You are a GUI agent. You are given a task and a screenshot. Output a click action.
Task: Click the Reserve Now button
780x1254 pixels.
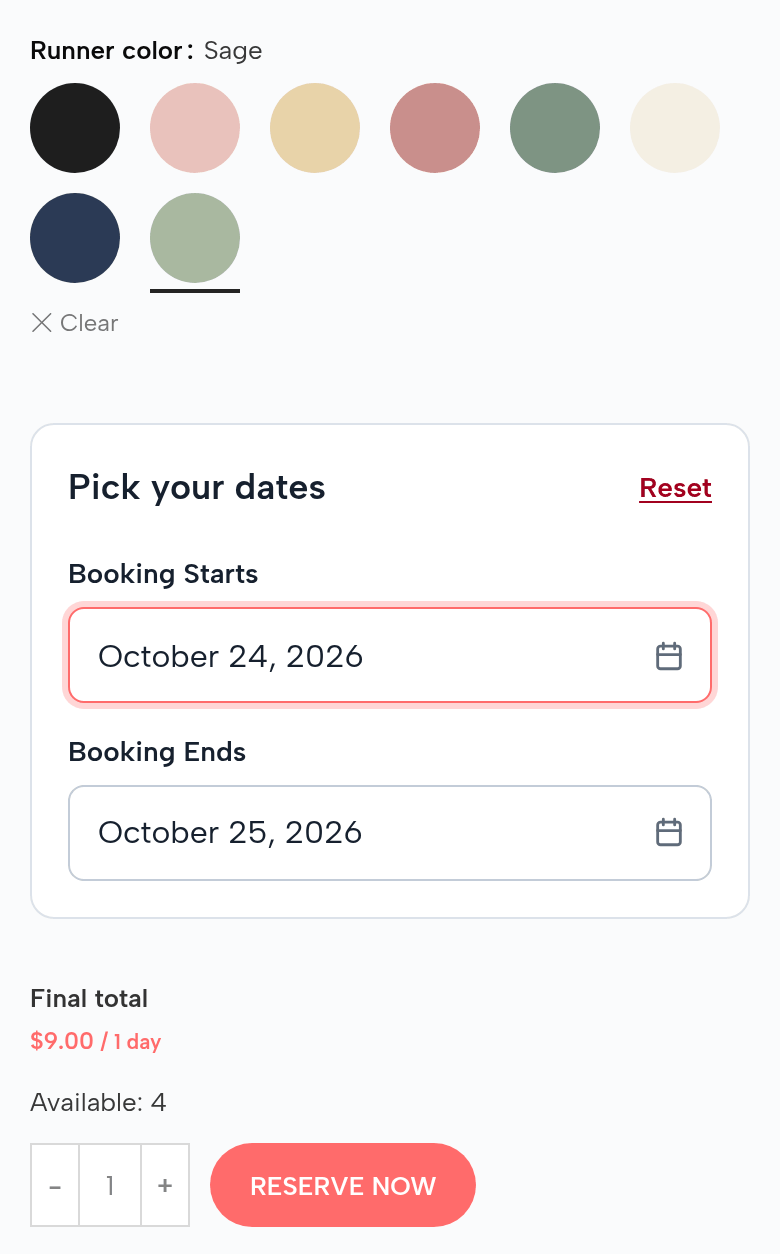[343, 1185]
